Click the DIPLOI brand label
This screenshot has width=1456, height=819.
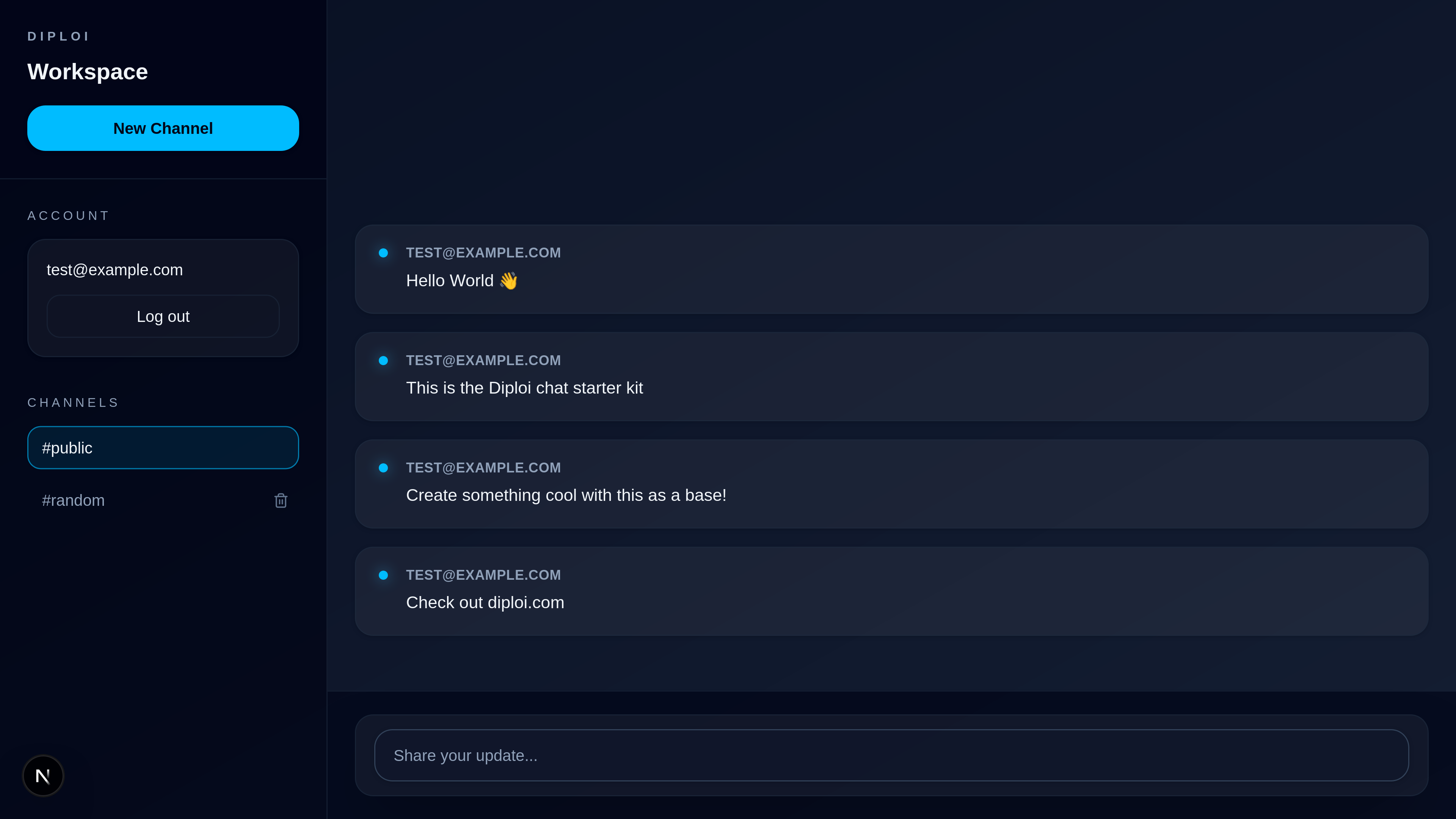[x=59, y=37]
